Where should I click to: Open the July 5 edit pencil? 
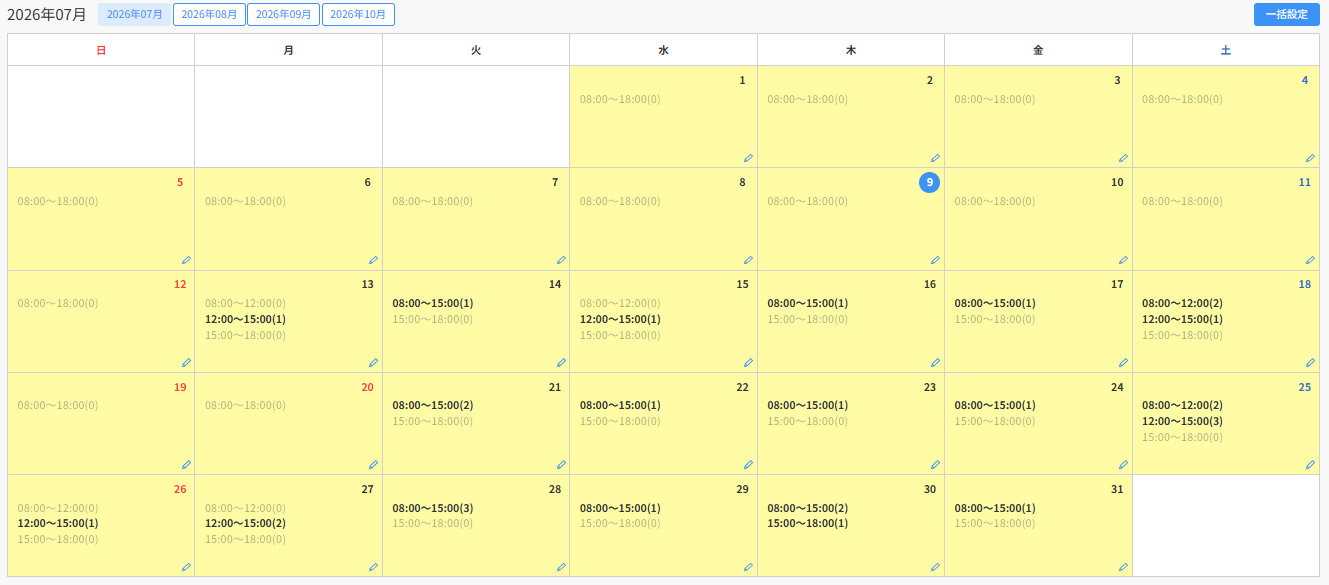click(x=186, y=260)
